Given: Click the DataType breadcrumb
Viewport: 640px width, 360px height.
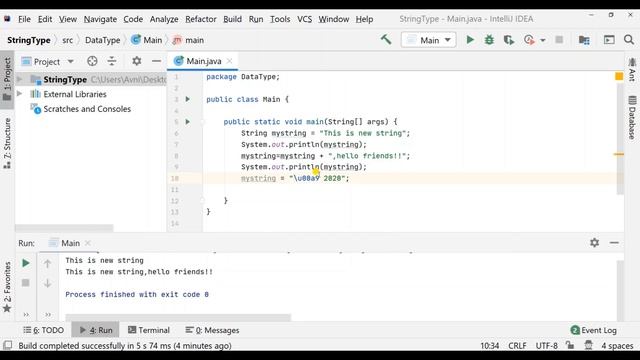Looking at the screenshot, I should (x=102, y=40).
